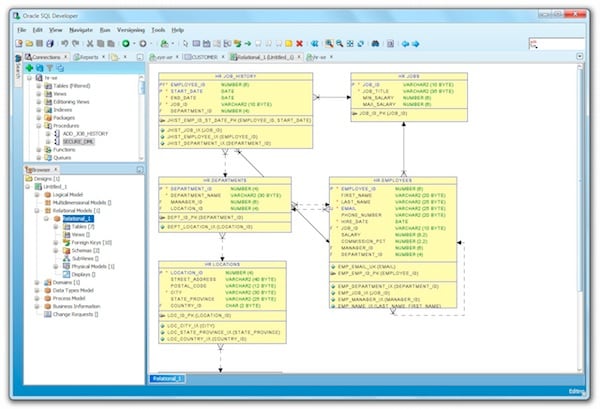This screenshot has width=600, height=409.
Task: Click the Fit Screen icon
Action: (350, 44)
